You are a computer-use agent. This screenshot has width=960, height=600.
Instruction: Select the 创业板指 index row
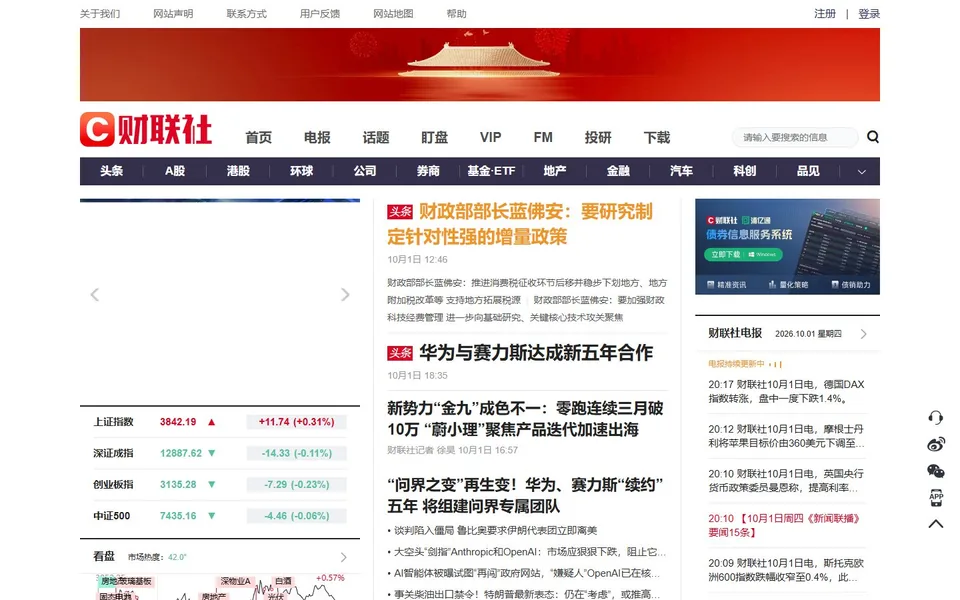[220, 484]
